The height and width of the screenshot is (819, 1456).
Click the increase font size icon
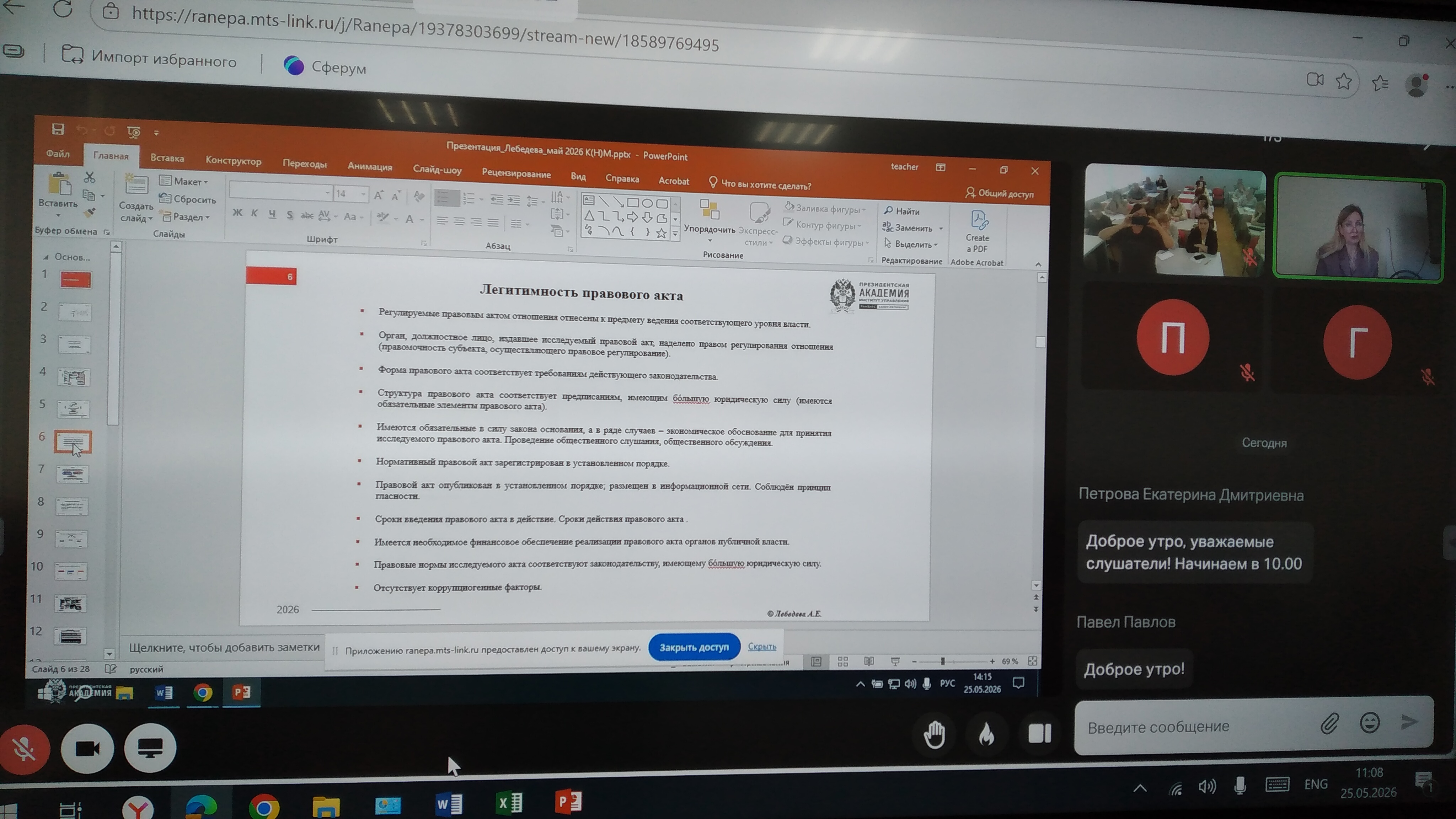(379, 196)
